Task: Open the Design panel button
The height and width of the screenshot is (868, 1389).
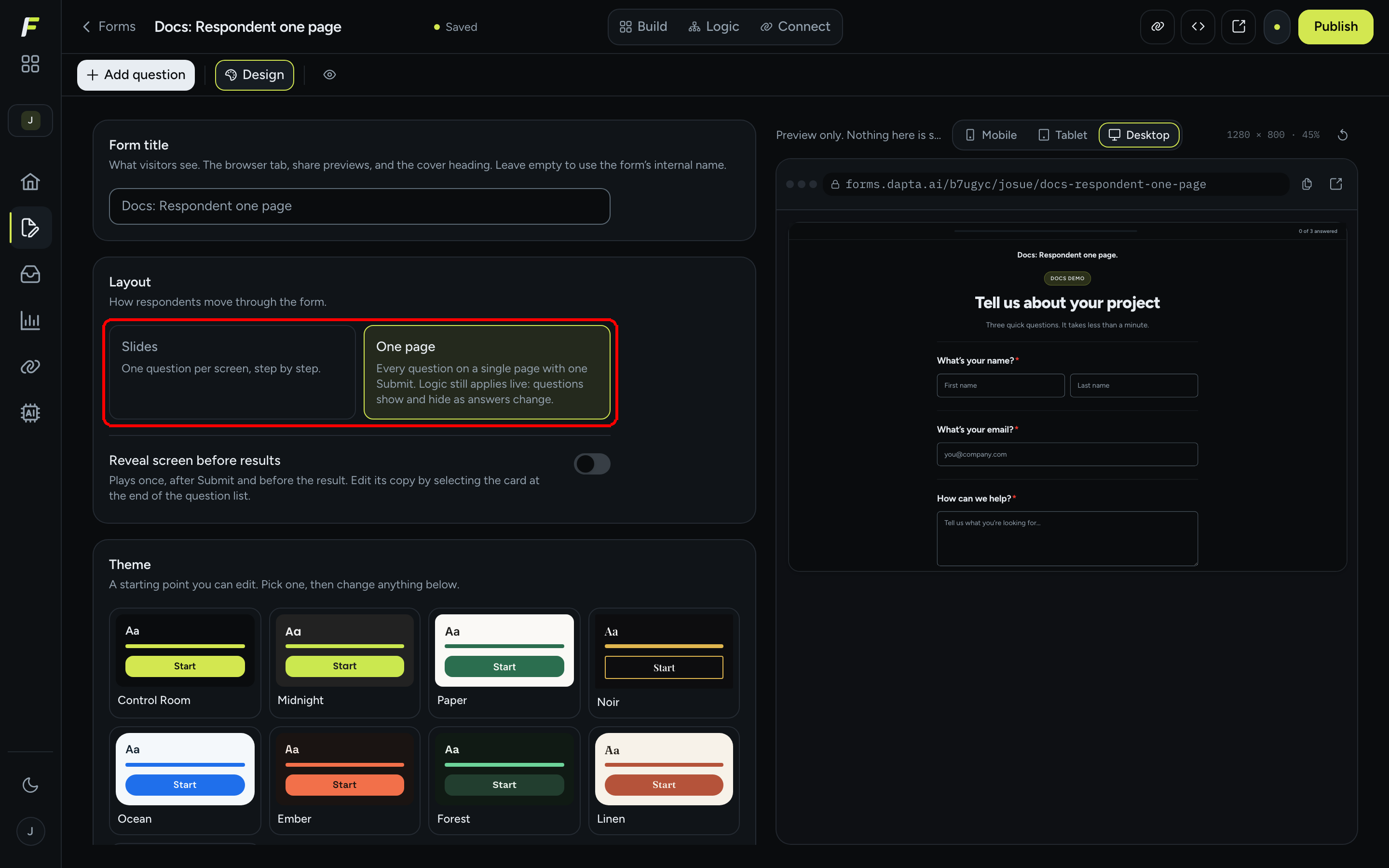Action: pos(254,75)
